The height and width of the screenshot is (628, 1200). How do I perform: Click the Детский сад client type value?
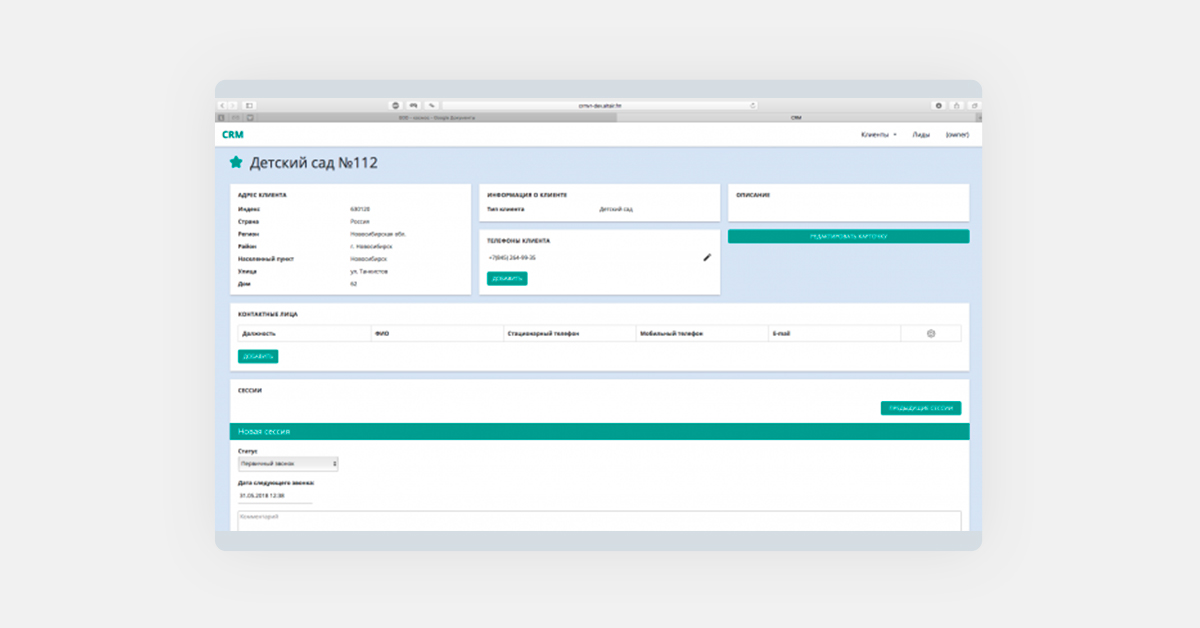(616, 209)
